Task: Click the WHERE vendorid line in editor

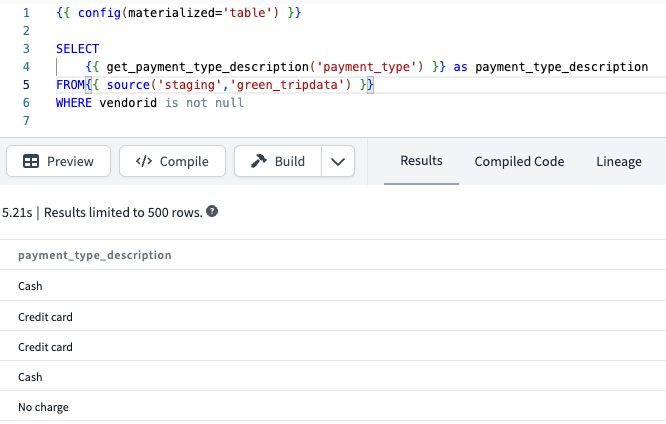Action: pyautogui.click(x=150, y=103)
